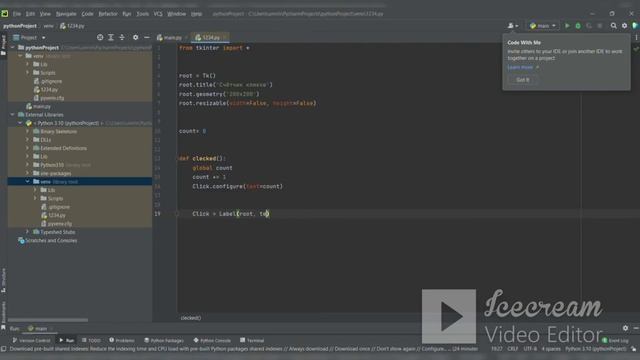Open the Version Control tool tab

31,340
